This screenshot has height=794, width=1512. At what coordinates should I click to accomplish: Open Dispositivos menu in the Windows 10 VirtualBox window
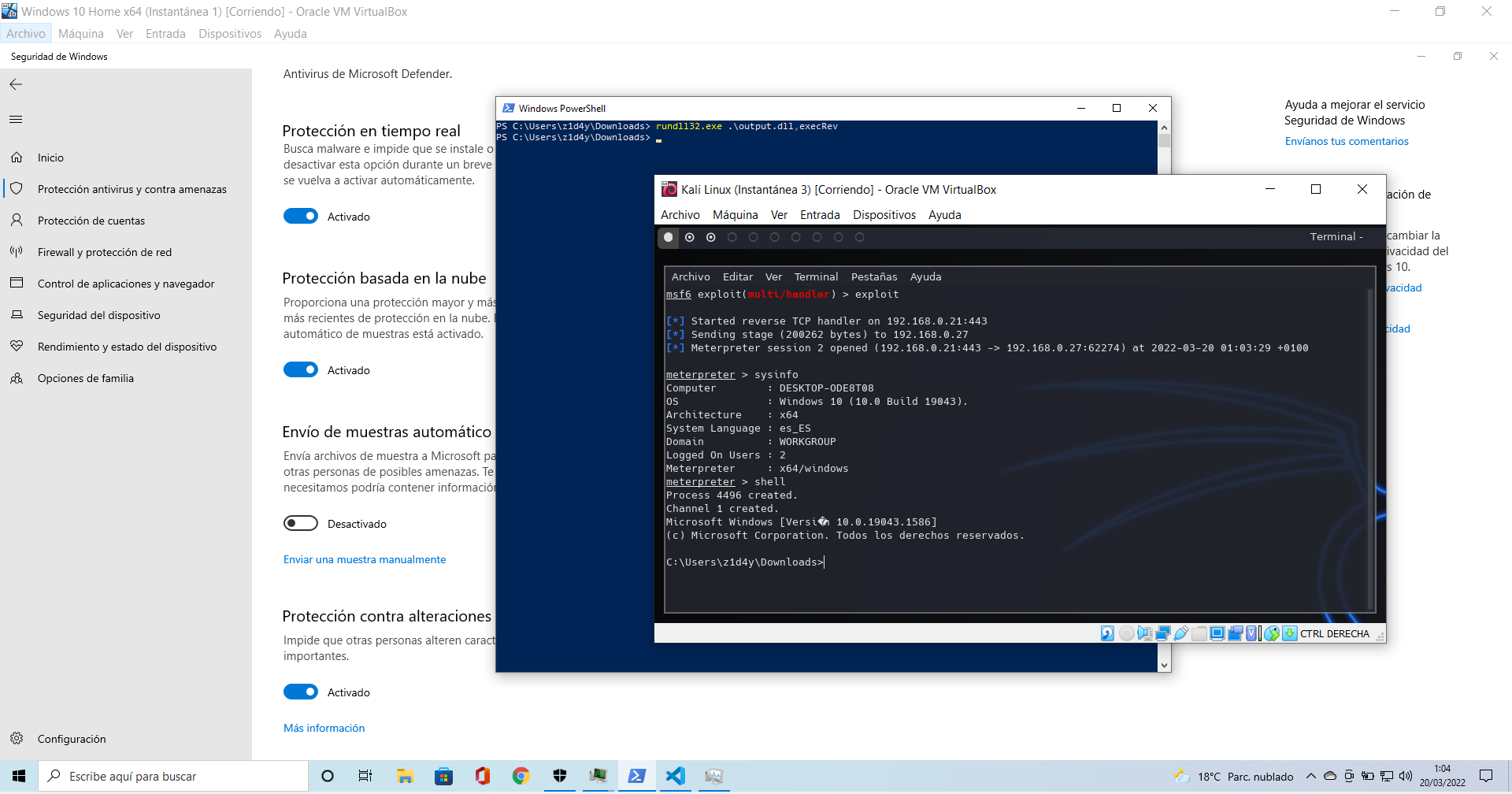[230, 33]
